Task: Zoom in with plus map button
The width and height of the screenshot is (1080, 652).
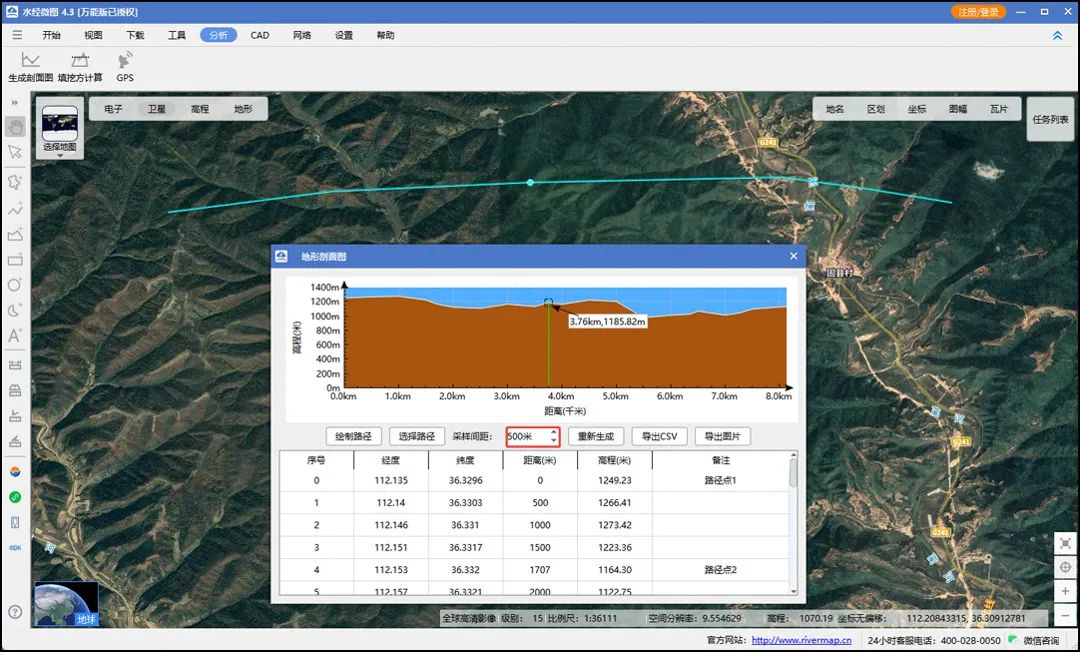Action: 1066,591
